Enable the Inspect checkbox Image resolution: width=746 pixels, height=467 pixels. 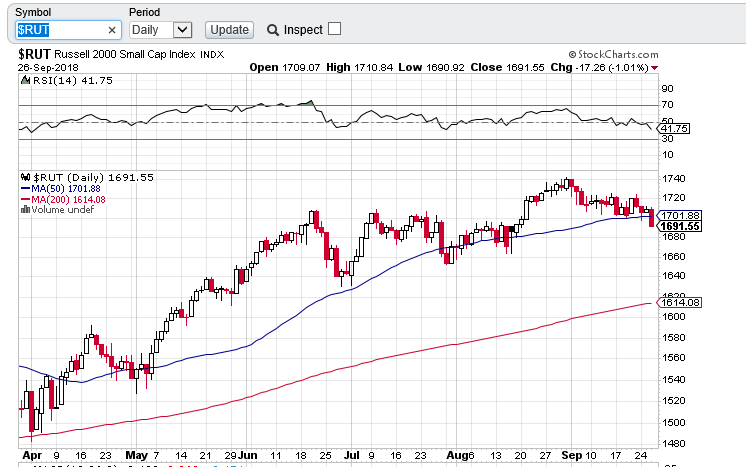tap(334, 29)
